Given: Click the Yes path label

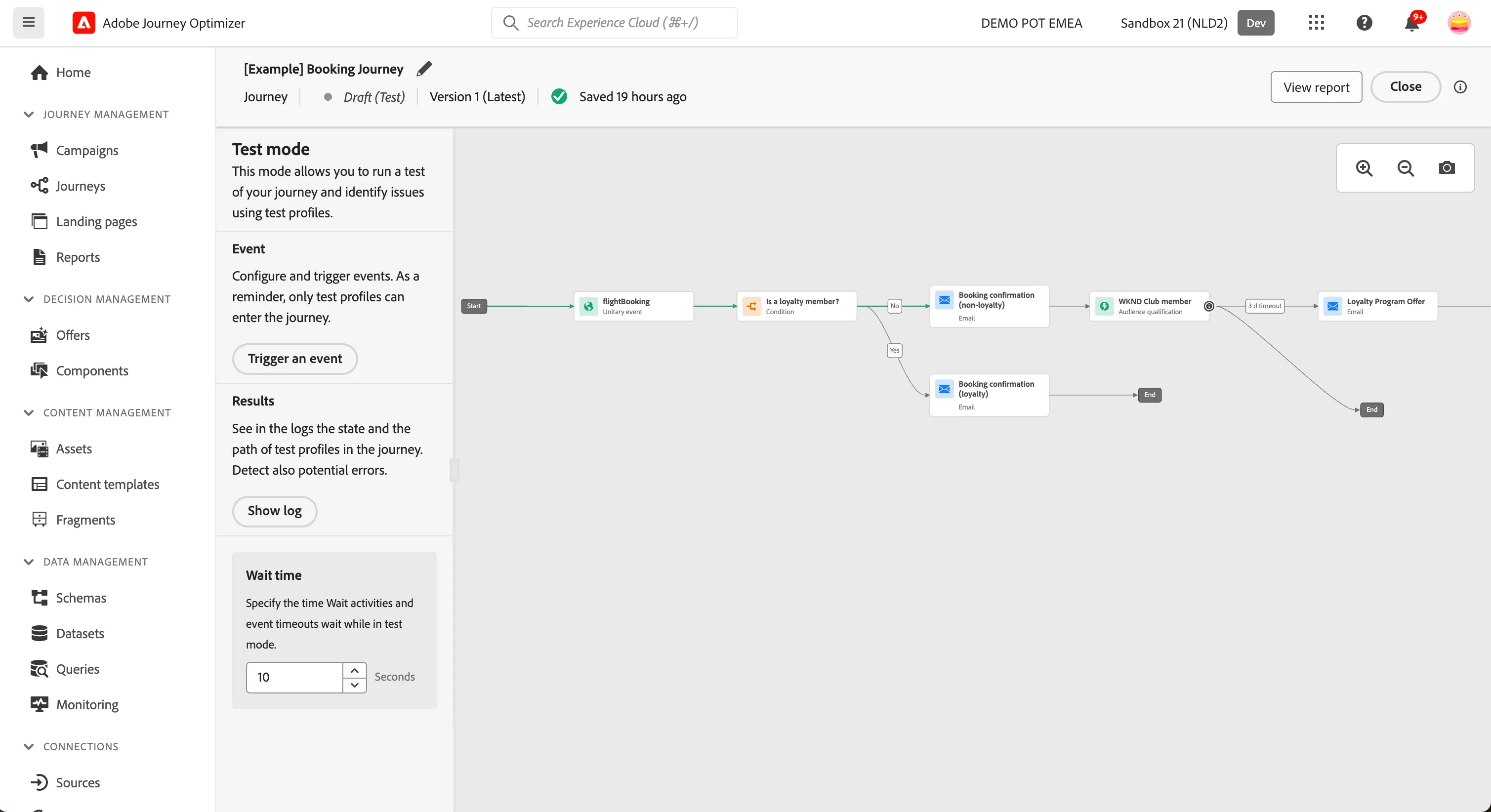Looking at the screenshot, I should click(x=895, y=350).
